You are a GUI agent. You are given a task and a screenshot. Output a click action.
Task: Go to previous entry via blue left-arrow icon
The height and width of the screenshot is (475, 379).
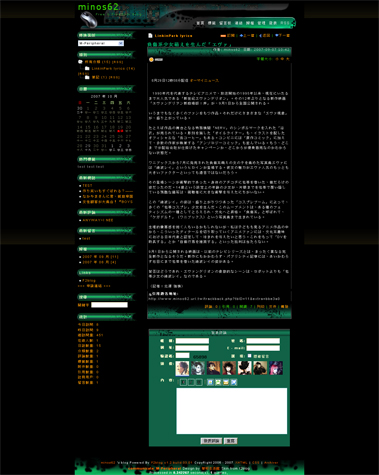pyautogui.click(x=241, y=35)
